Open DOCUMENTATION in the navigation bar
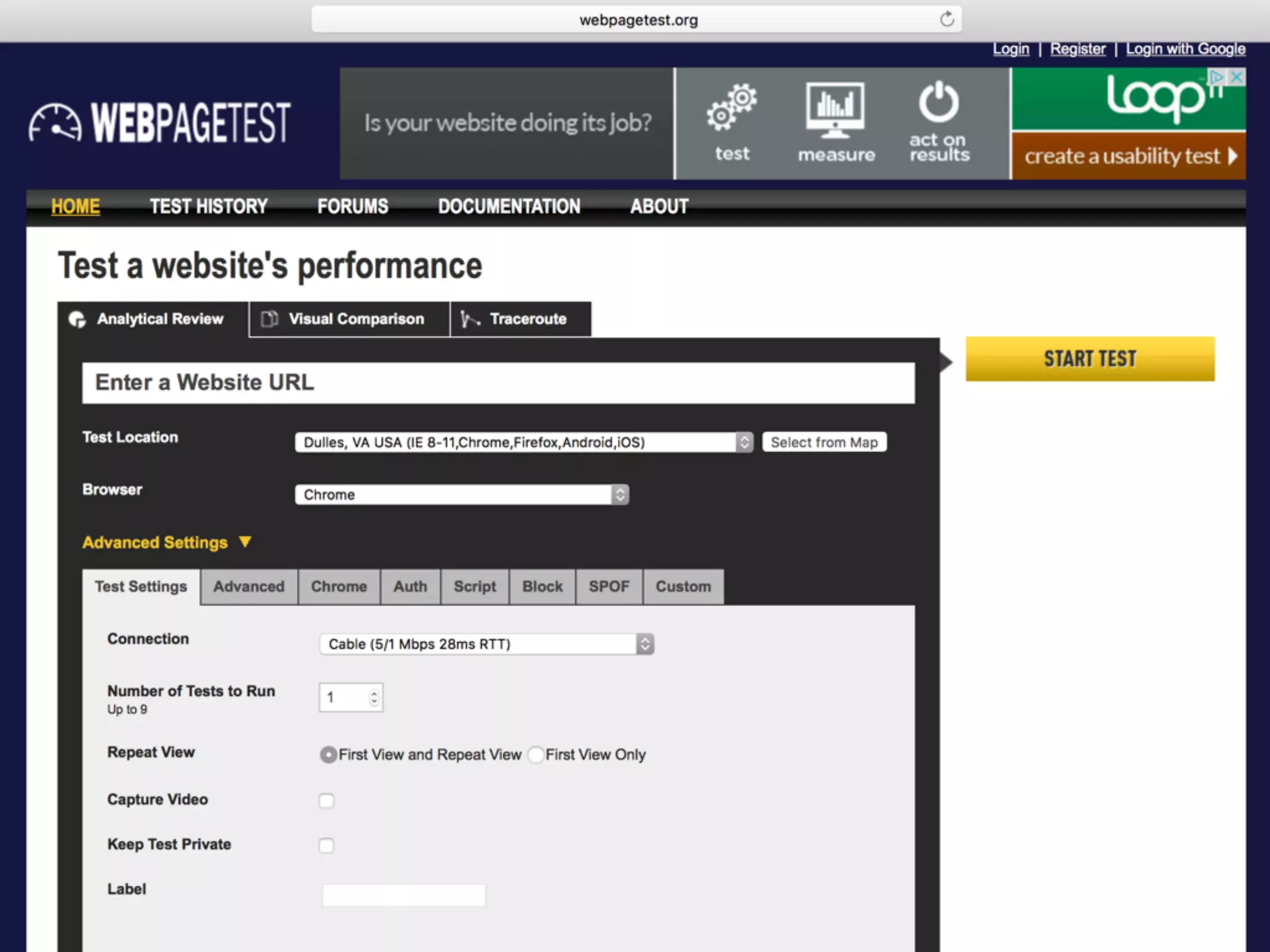The width and height of the screenshot is (1270, 952). (509, 206)
